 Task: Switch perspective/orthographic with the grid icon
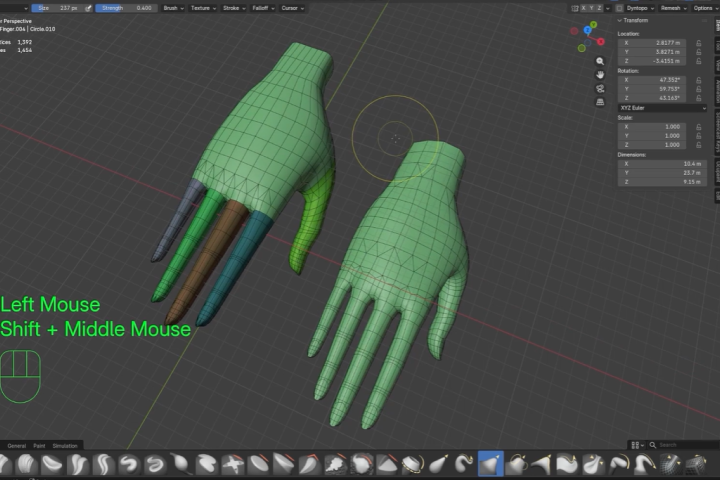point(600,102)
